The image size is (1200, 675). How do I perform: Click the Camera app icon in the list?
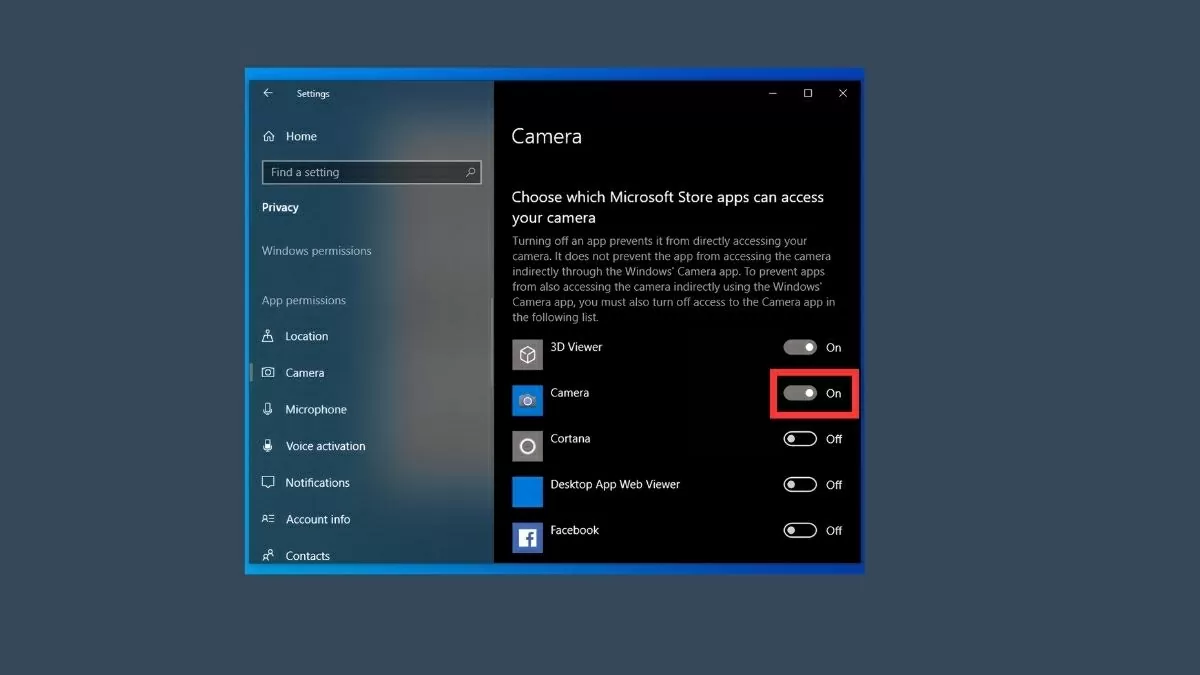tap(527, 400)
